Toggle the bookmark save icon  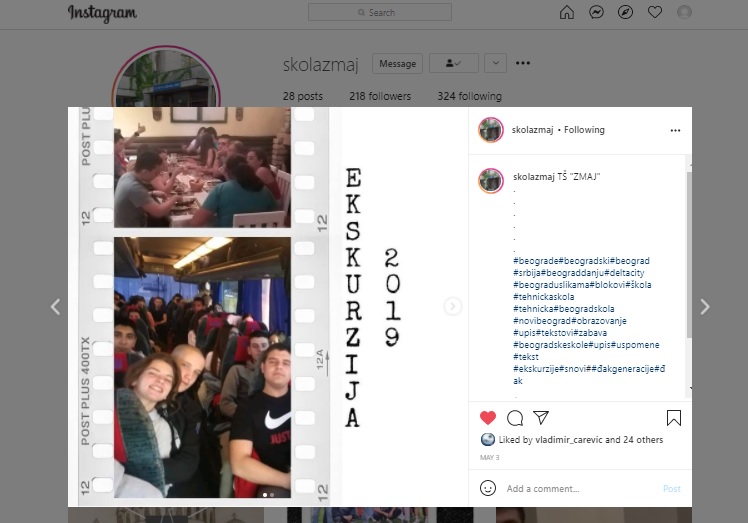tap(674, 418)
